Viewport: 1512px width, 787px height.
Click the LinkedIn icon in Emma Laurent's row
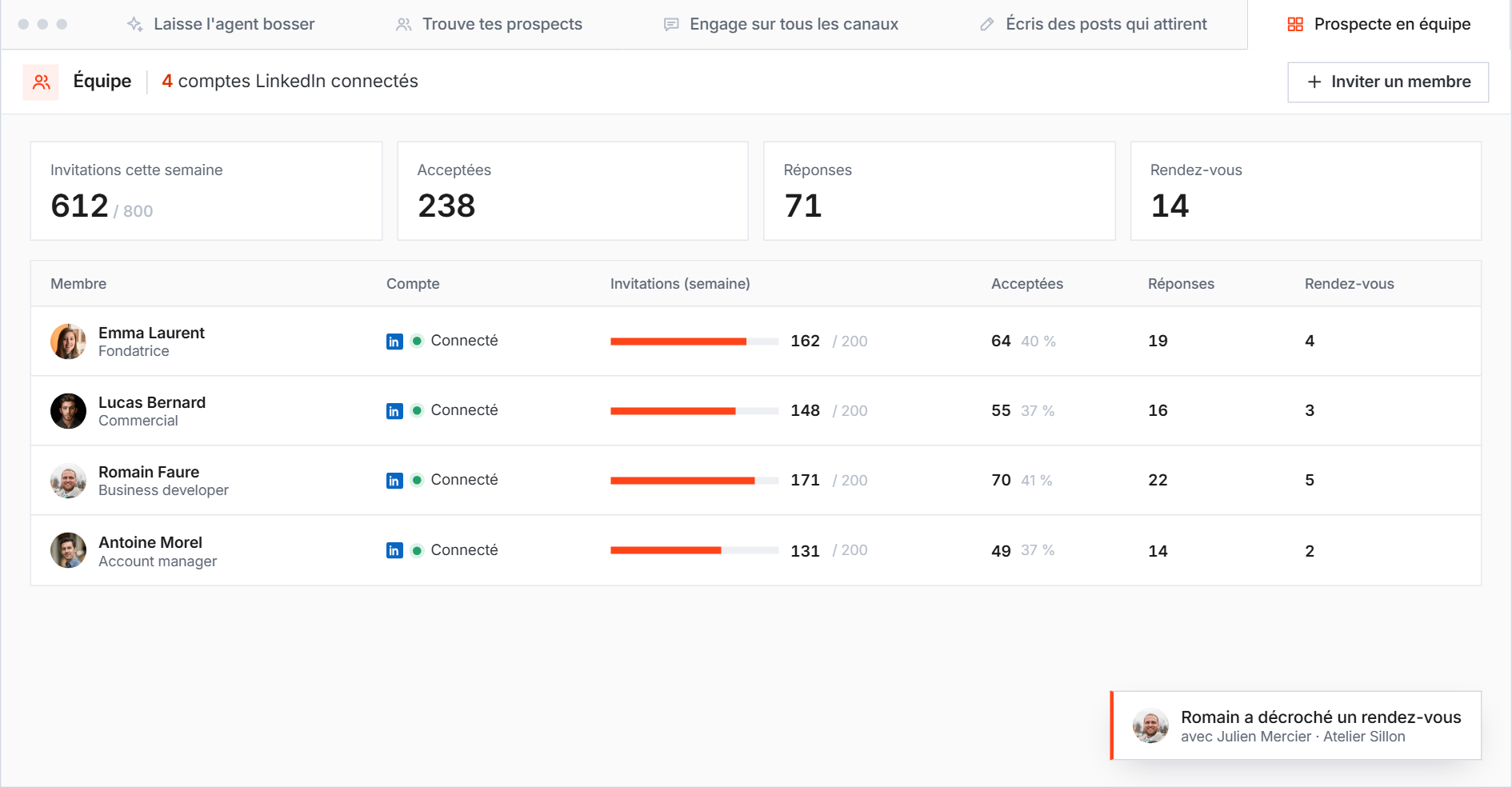click(x=394, y=342)
